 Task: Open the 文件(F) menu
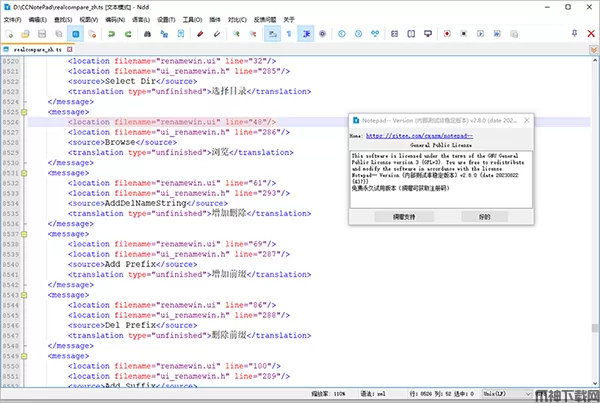pos(12,18)
